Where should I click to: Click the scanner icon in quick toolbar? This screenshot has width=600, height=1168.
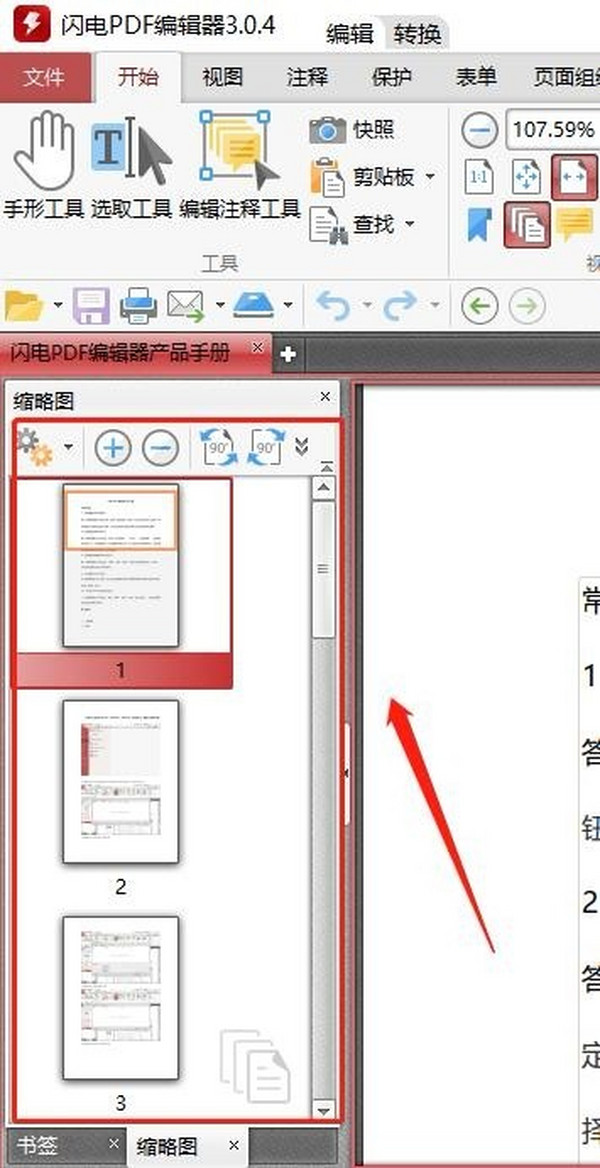[255, 305]
